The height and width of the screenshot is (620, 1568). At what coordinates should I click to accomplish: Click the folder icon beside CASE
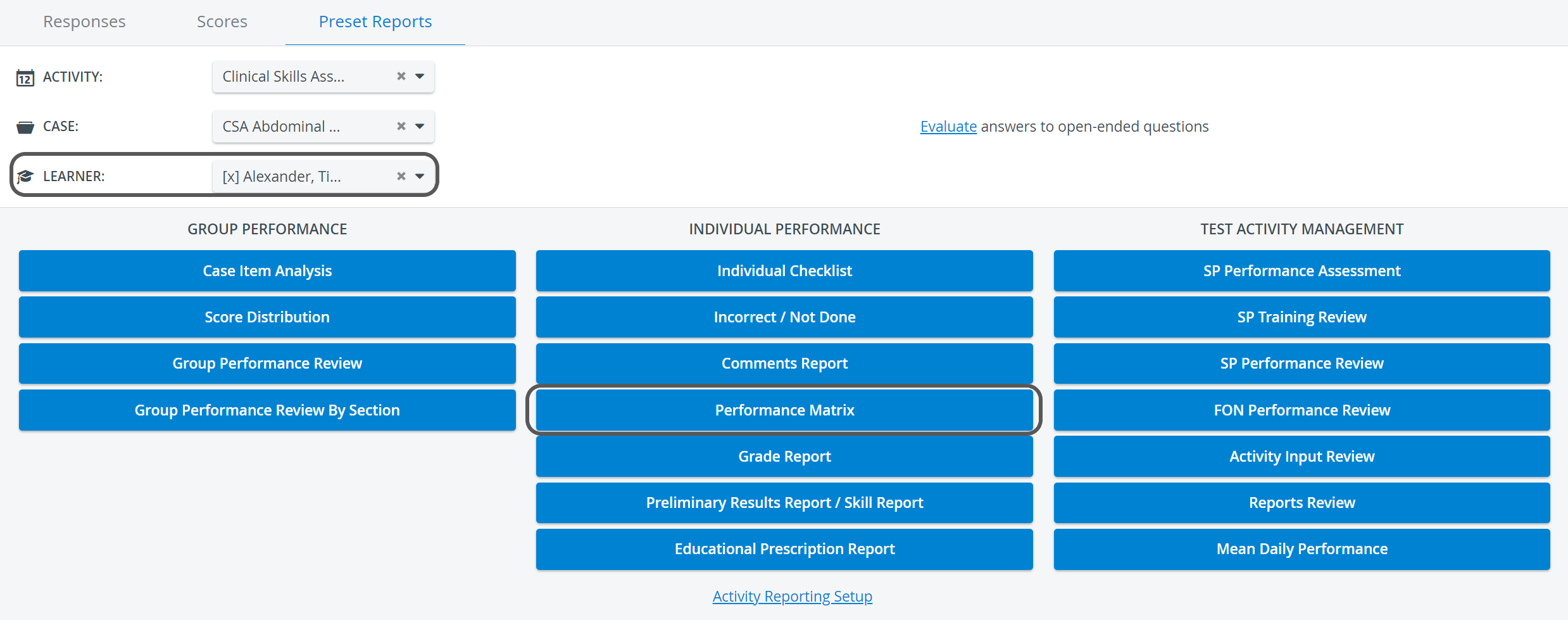25,127
